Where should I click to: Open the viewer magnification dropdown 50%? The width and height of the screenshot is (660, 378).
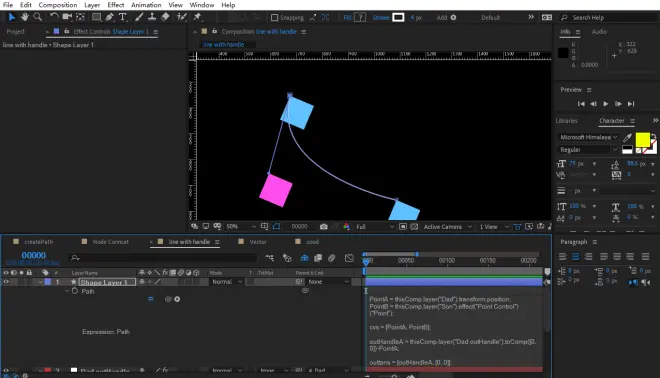(240, 226)
